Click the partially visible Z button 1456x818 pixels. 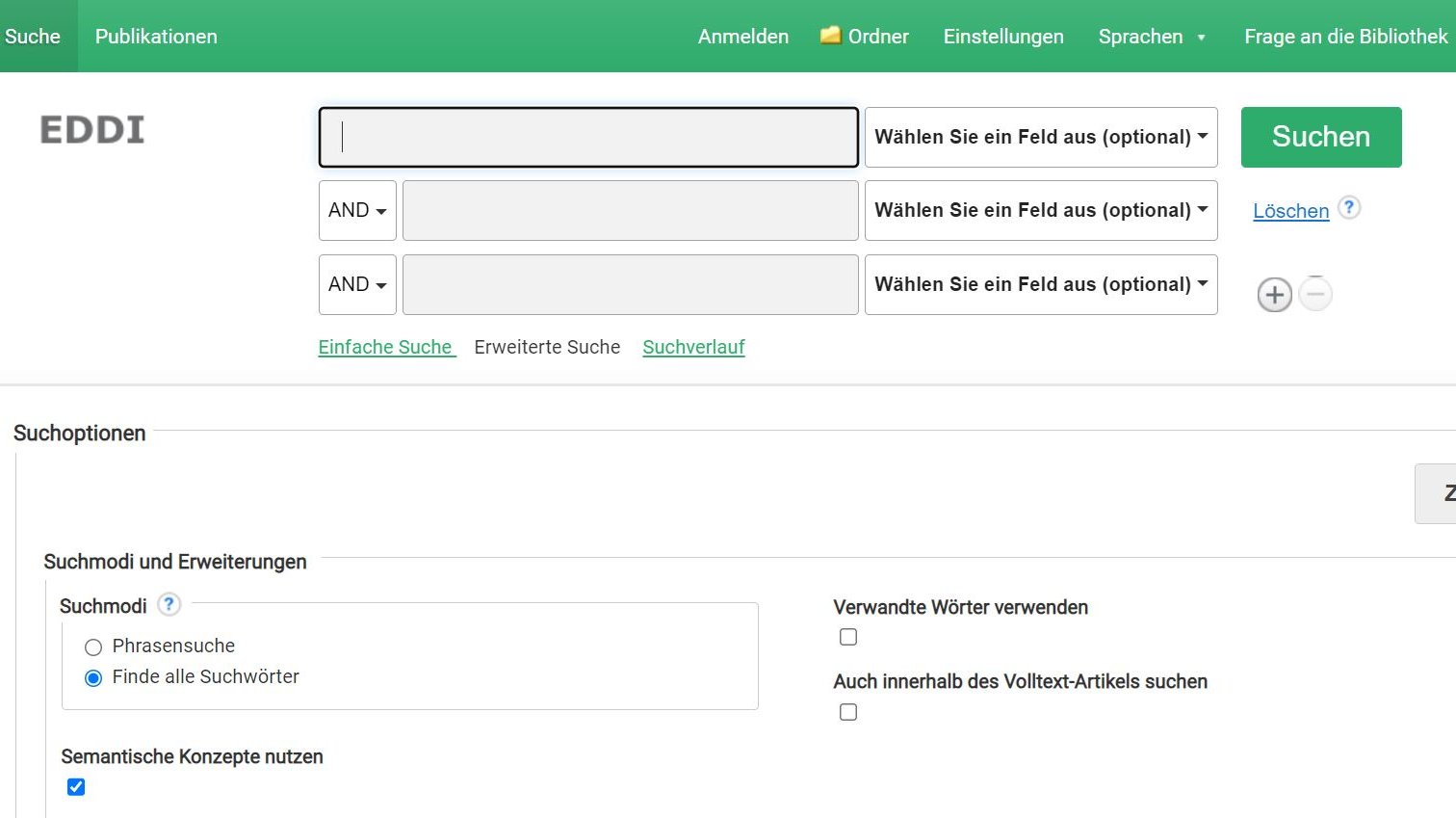(1436, 493)
